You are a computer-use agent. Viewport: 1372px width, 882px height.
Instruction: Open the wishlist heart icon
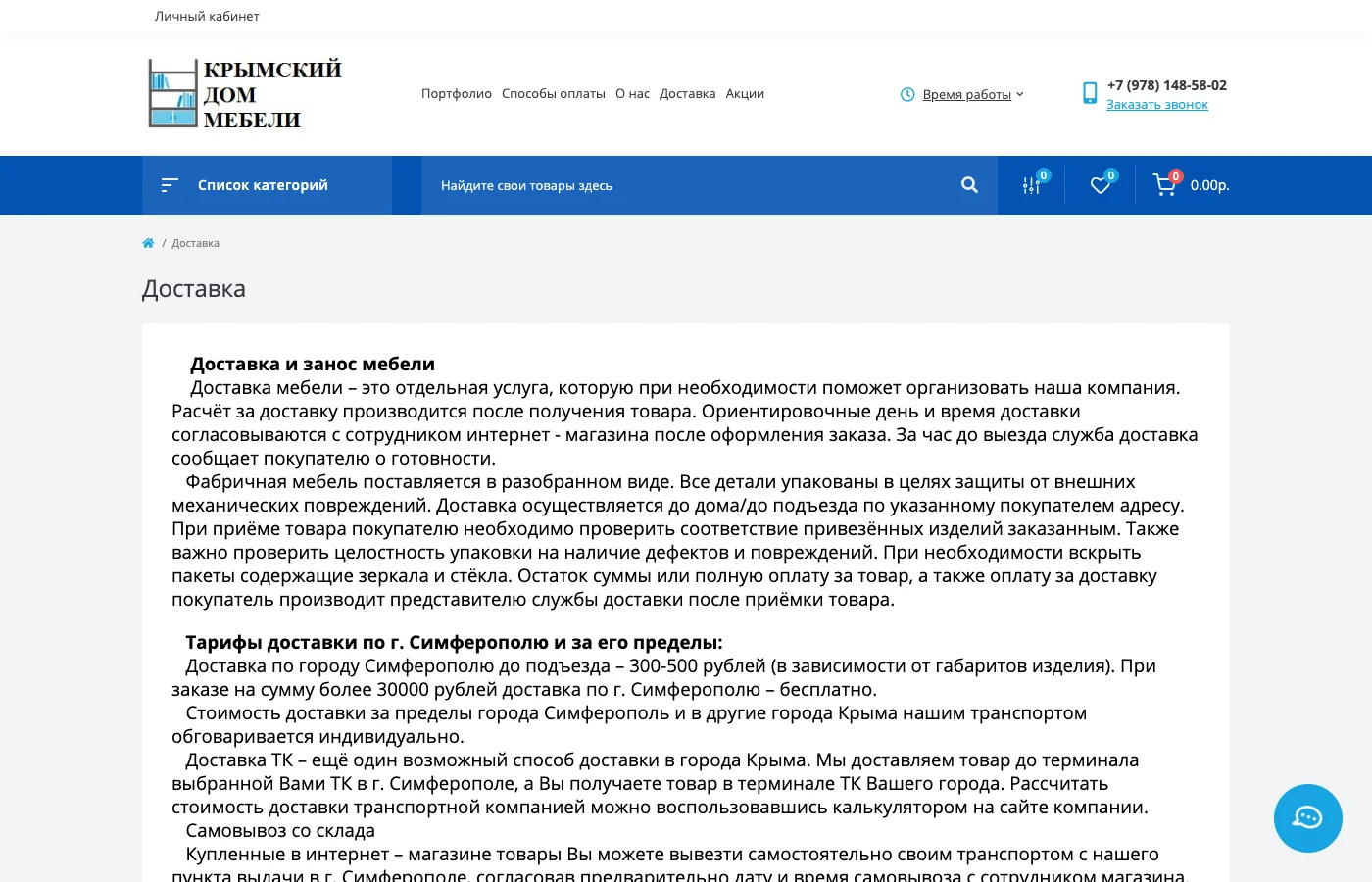[1101, 185]
